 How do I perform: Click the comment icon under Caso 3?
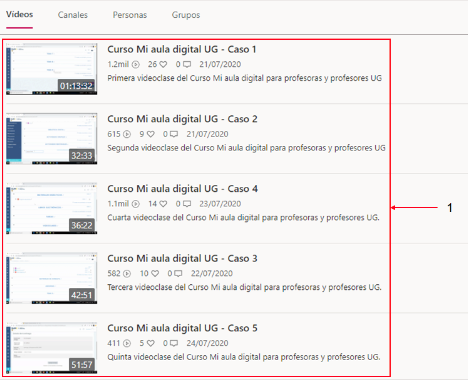click(x=178, y=273)
